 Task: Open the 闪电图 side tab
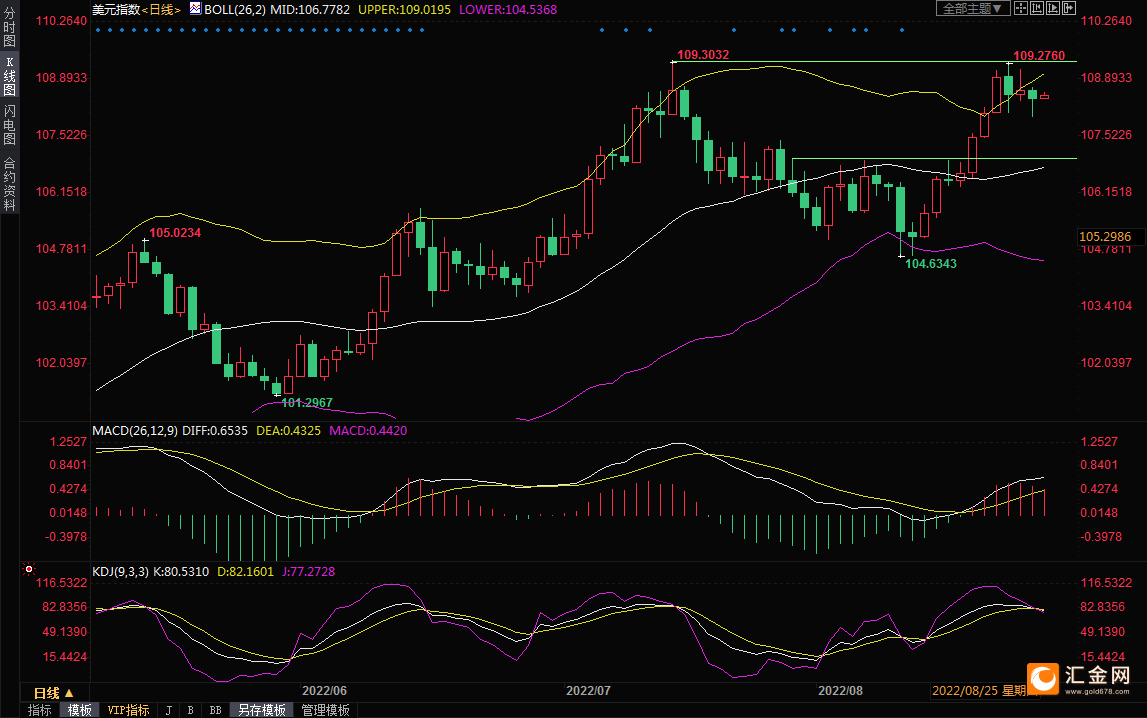point(9,125)
